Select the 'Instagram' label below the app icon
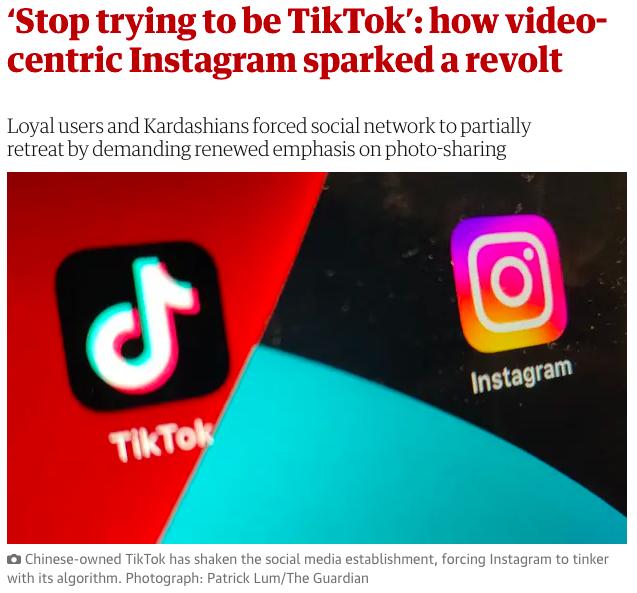The image size is (637, 593). tap(522, 376)
